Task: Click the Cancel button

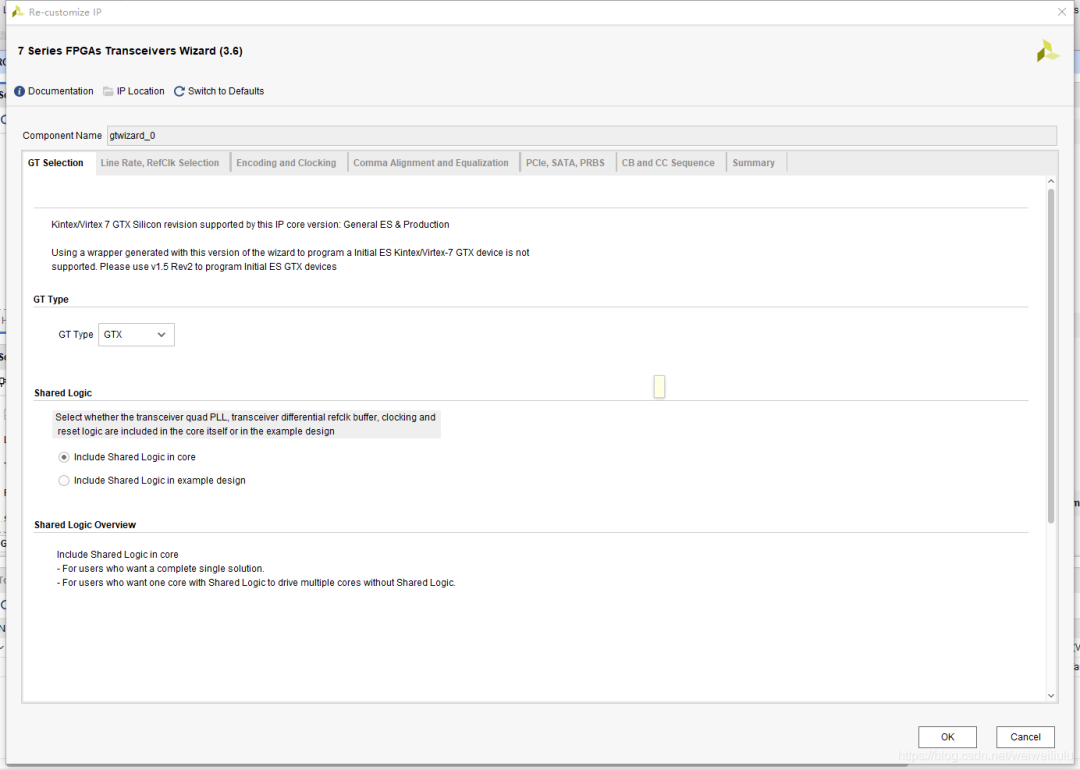Action: [x=1025, y=737]
